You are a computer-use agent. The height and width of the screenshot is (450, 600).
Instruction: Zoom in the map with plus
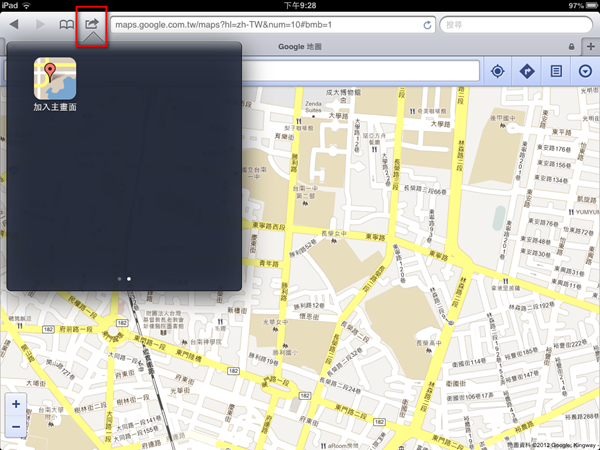(x=16, y=406)
